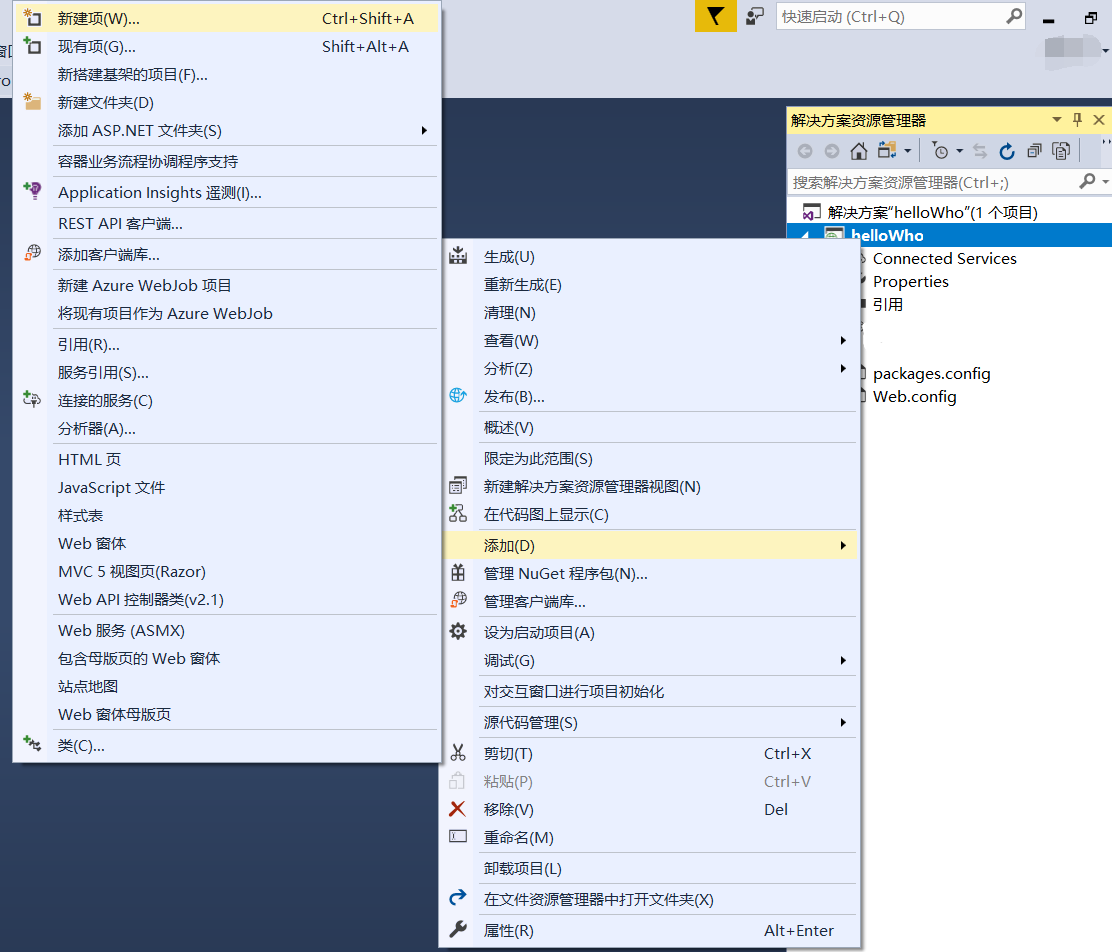The height and width of the screenshot is (952, 1112).
Task: Choose Web Service (ASMX) item
Action: pos(227,631)
